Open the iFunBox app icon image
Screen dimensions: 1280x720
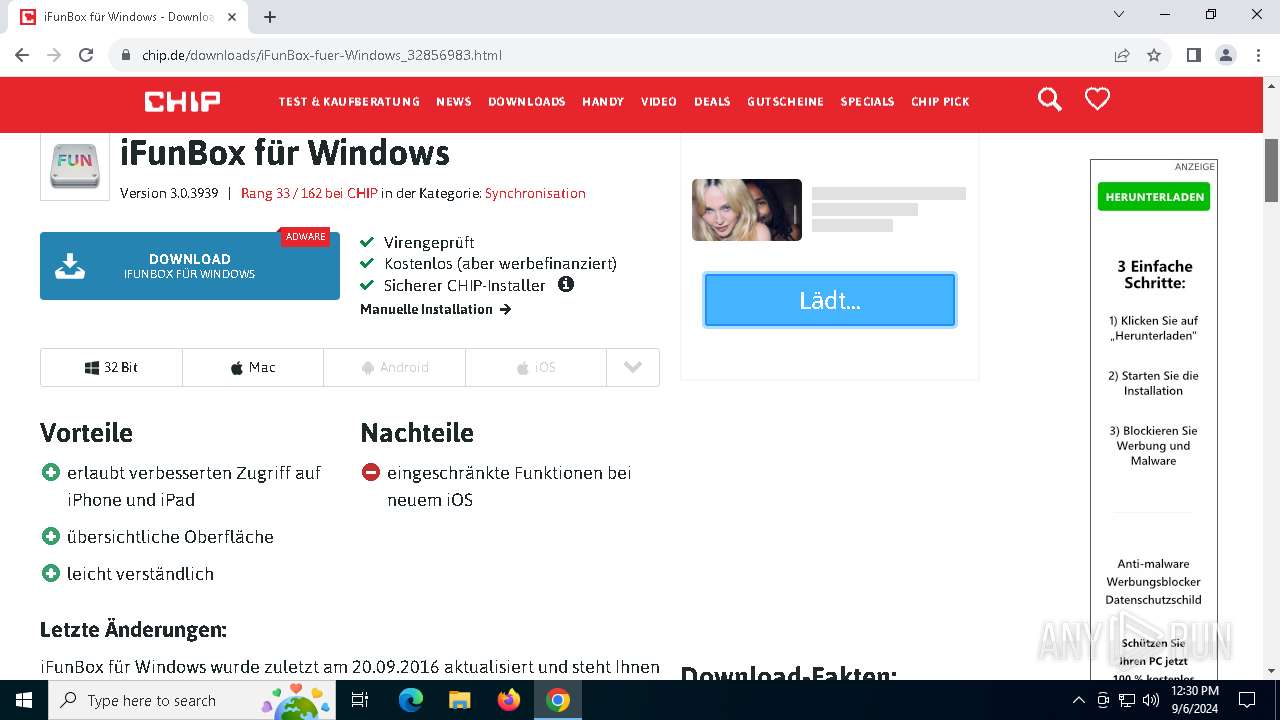pos(75,166)
